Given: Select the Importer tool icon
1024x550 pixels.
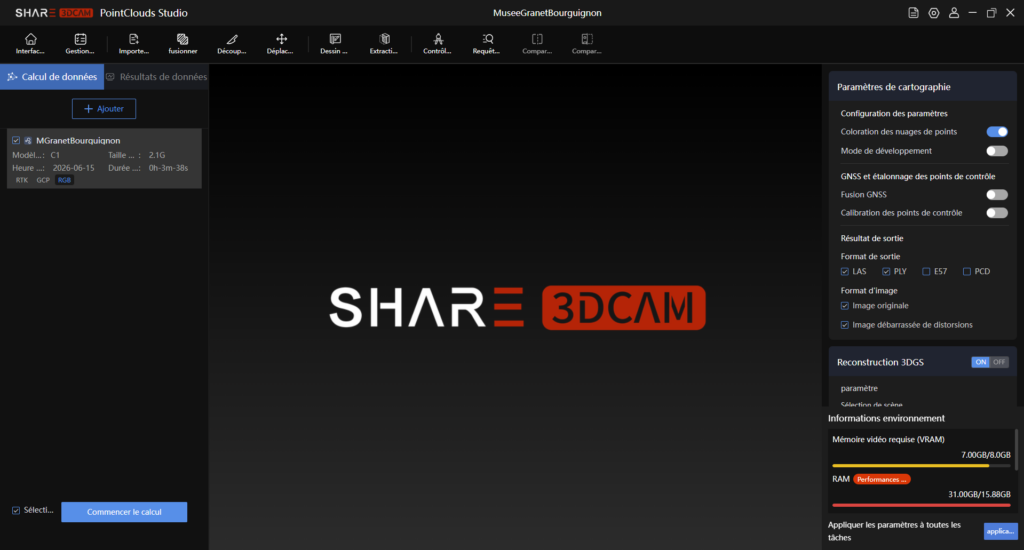Looking at the screenshot, I should (x=134, y=44).
